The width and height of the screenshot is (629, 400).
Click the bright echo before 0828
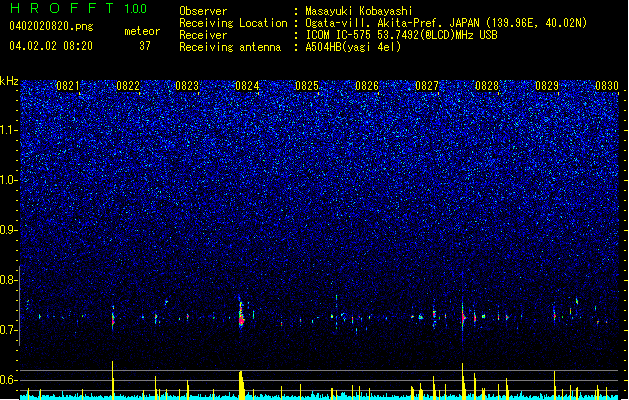coord(463,317)
